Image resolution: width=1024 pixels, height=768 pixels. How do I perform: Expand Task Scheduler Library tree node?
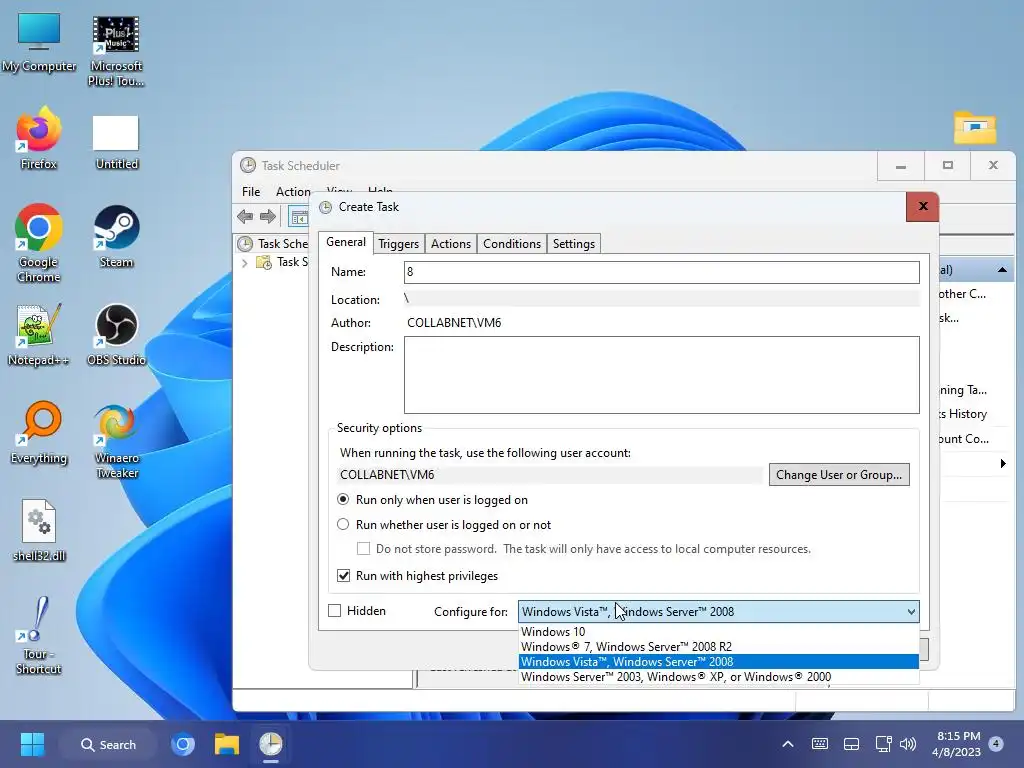tap(245, 263)
